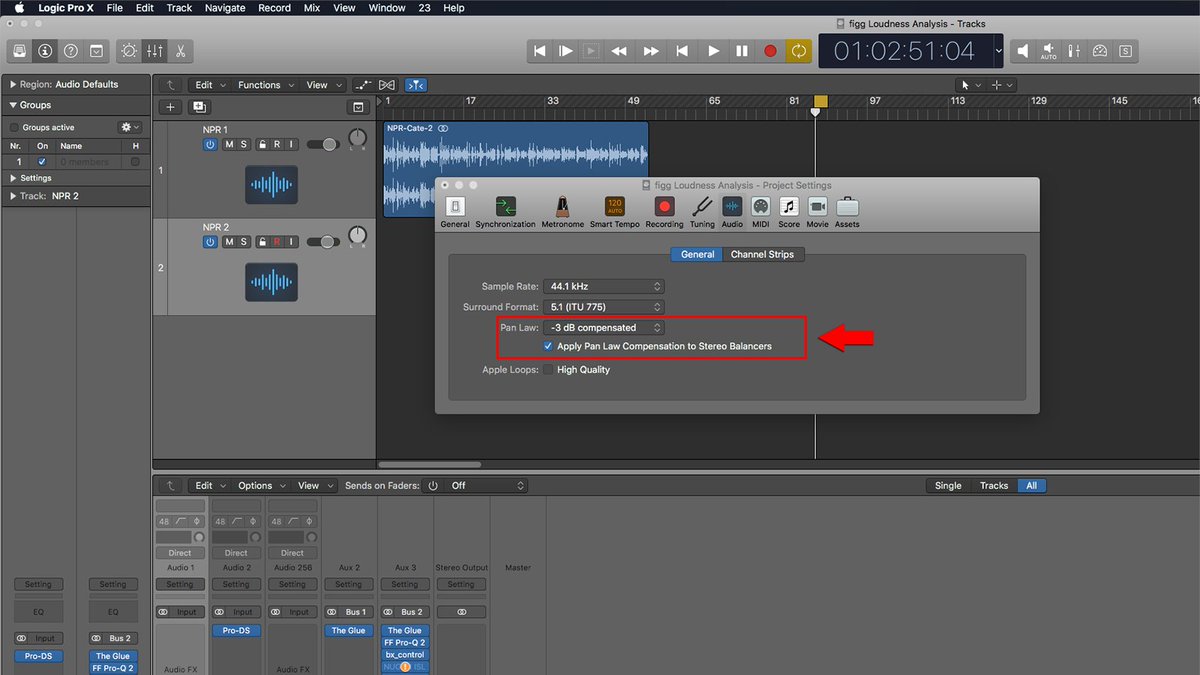Click the add track plus button

pyautogui.click(x=170, y=107)
